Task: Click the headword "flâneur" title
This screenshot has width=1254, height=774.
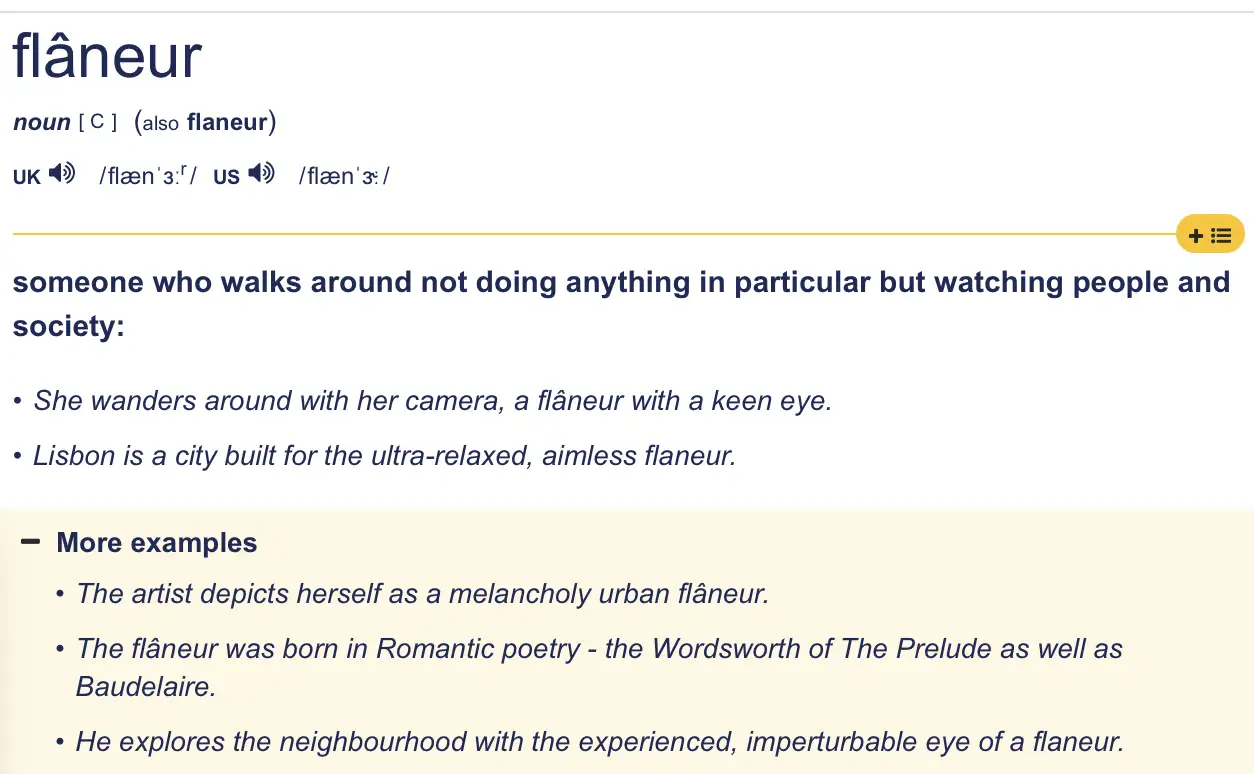Action: [107, 57]
